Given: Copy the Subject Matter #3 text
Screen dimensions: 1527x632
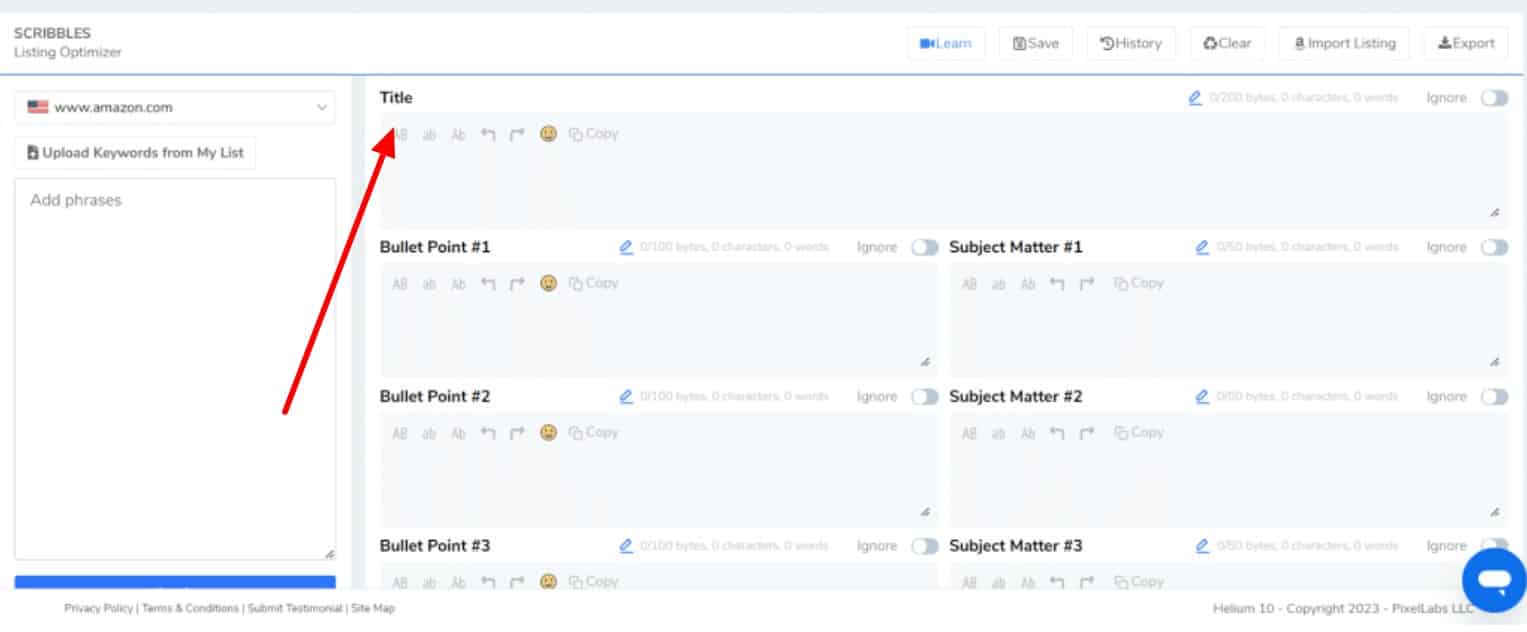Looking at the screenshot, I should pos(1139,581).
